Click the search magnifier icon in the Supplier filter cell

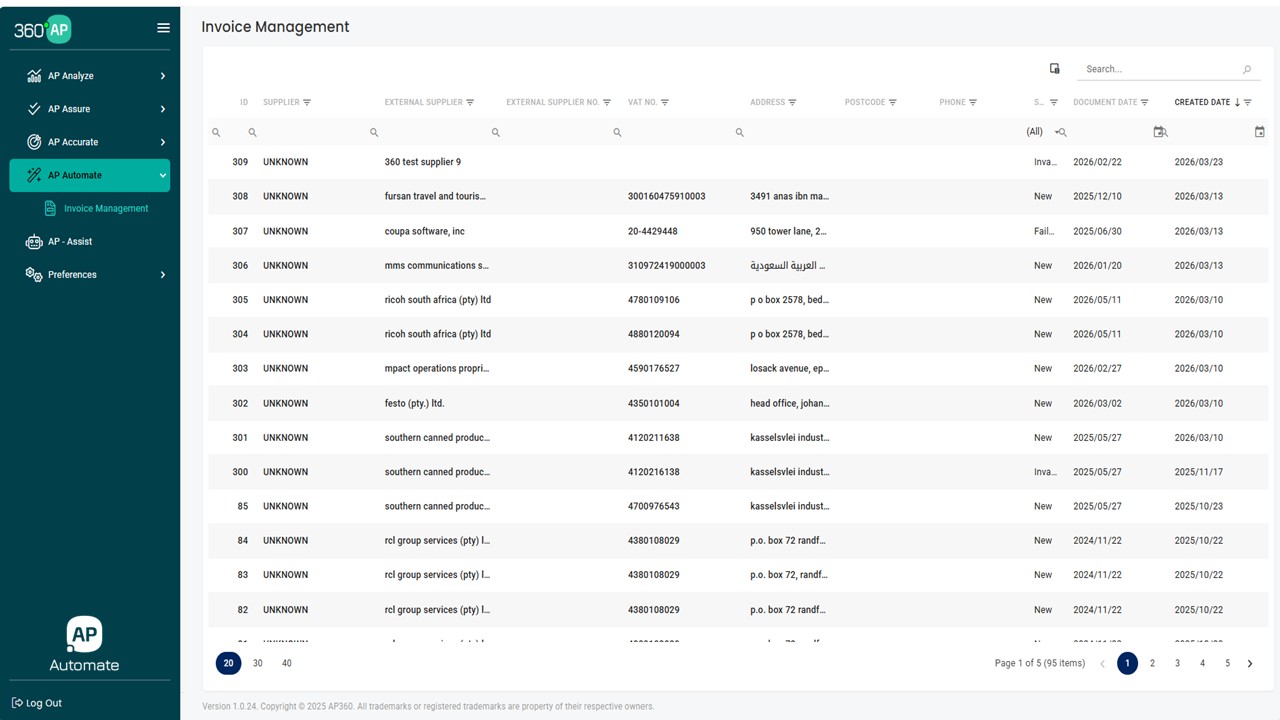pos(252,131)
